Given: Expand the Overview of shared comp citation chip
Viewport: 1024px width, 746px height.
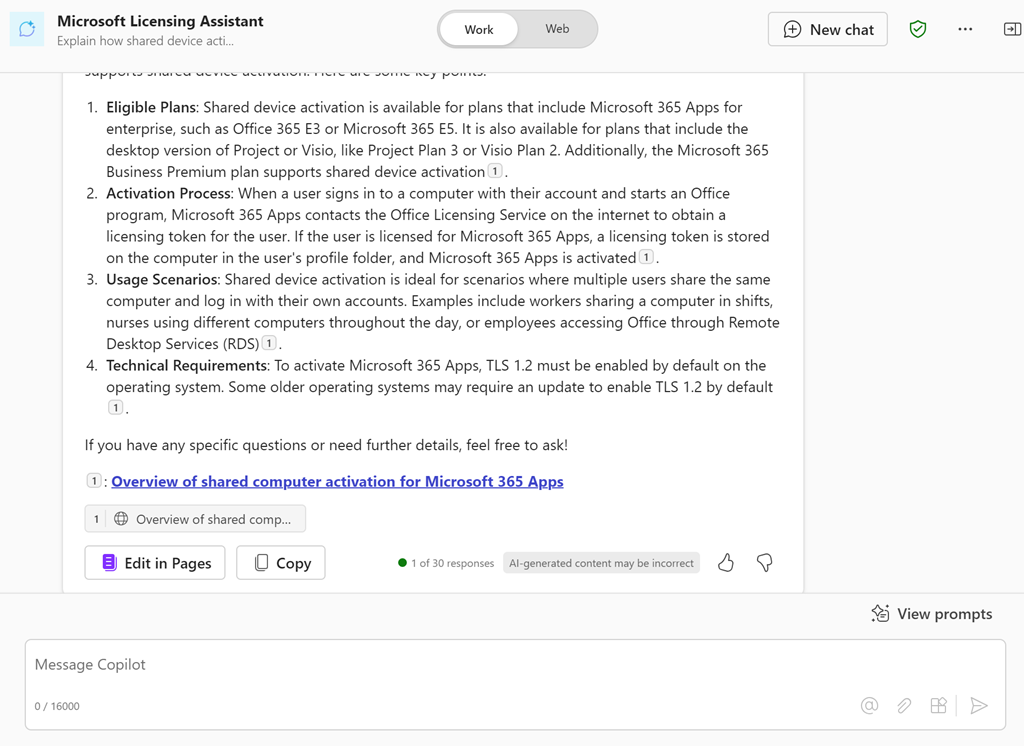Looking at the screenshot, I should pyautogui.click(x=195, y=519).
